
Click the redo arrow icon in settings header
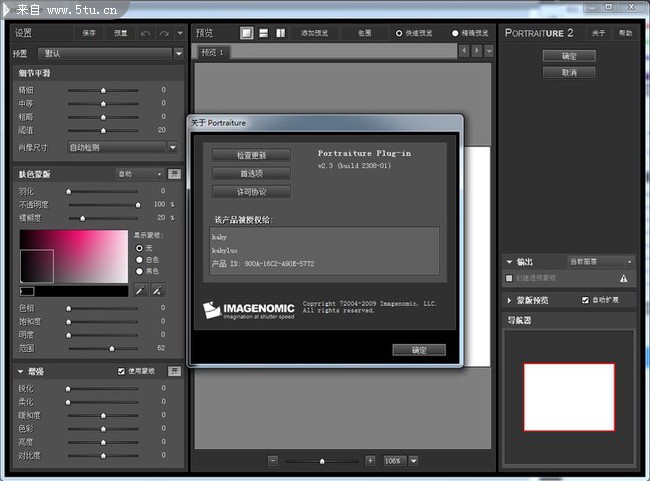click(x=164, y=33)
